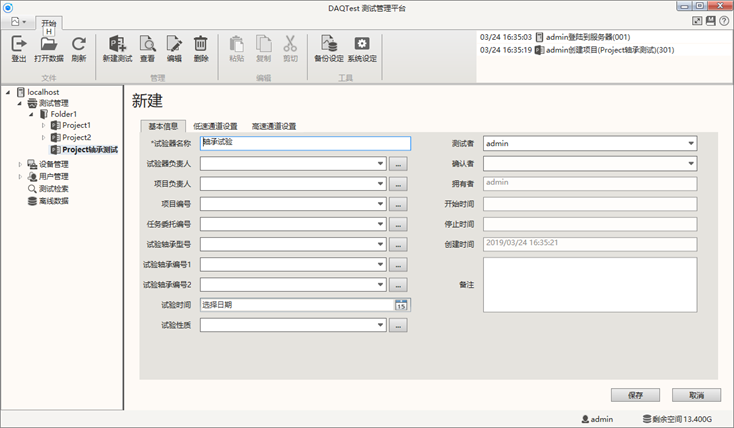734x428 pixels.
Task: Click the 删除 trash icon
Action: pyautogui.click(x=201, y=44)
